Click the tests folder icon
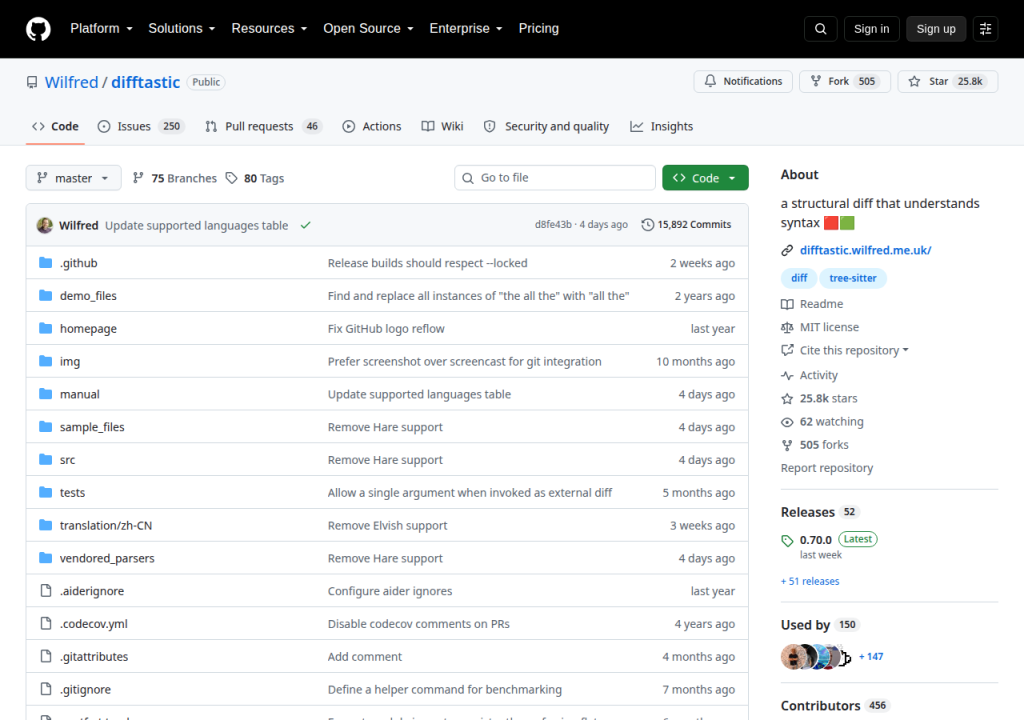The width and height of the screenshot is (1024, 720). tap(45, 492)
